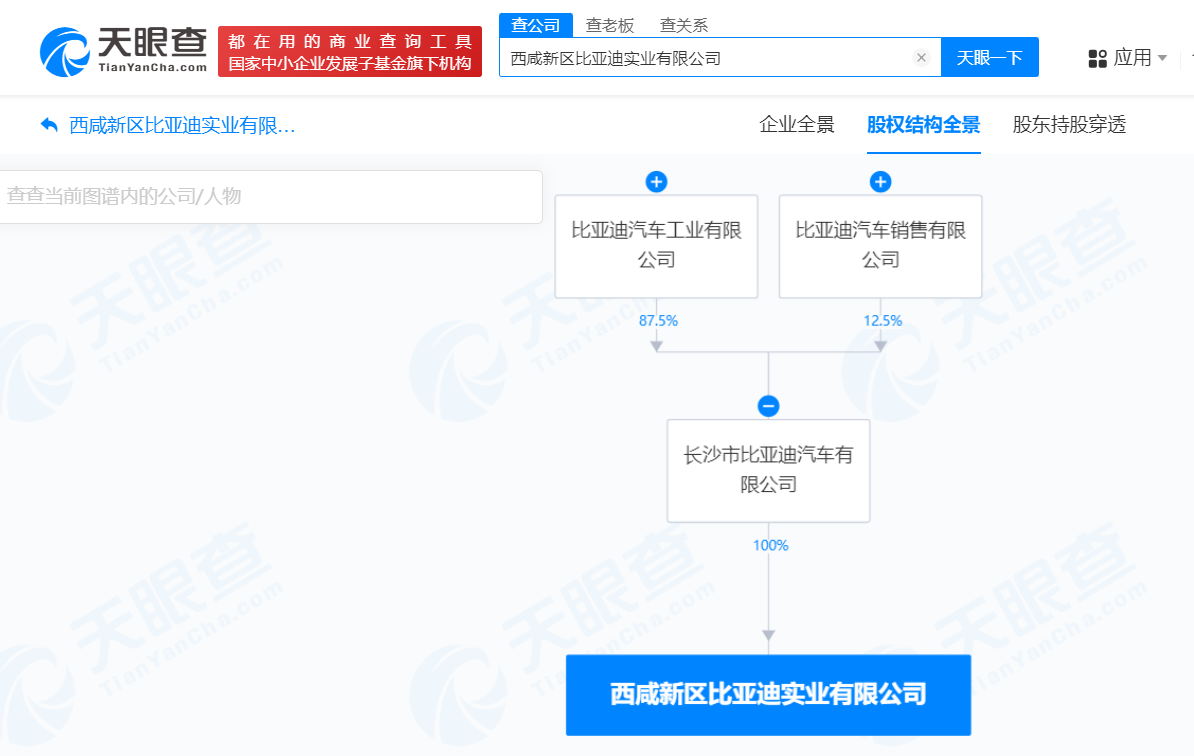Screen dimensions: 1194x756
Task: Click the 西咸新区比亚迪实业有限公司 blue node
Action: (x=768, y=694)
